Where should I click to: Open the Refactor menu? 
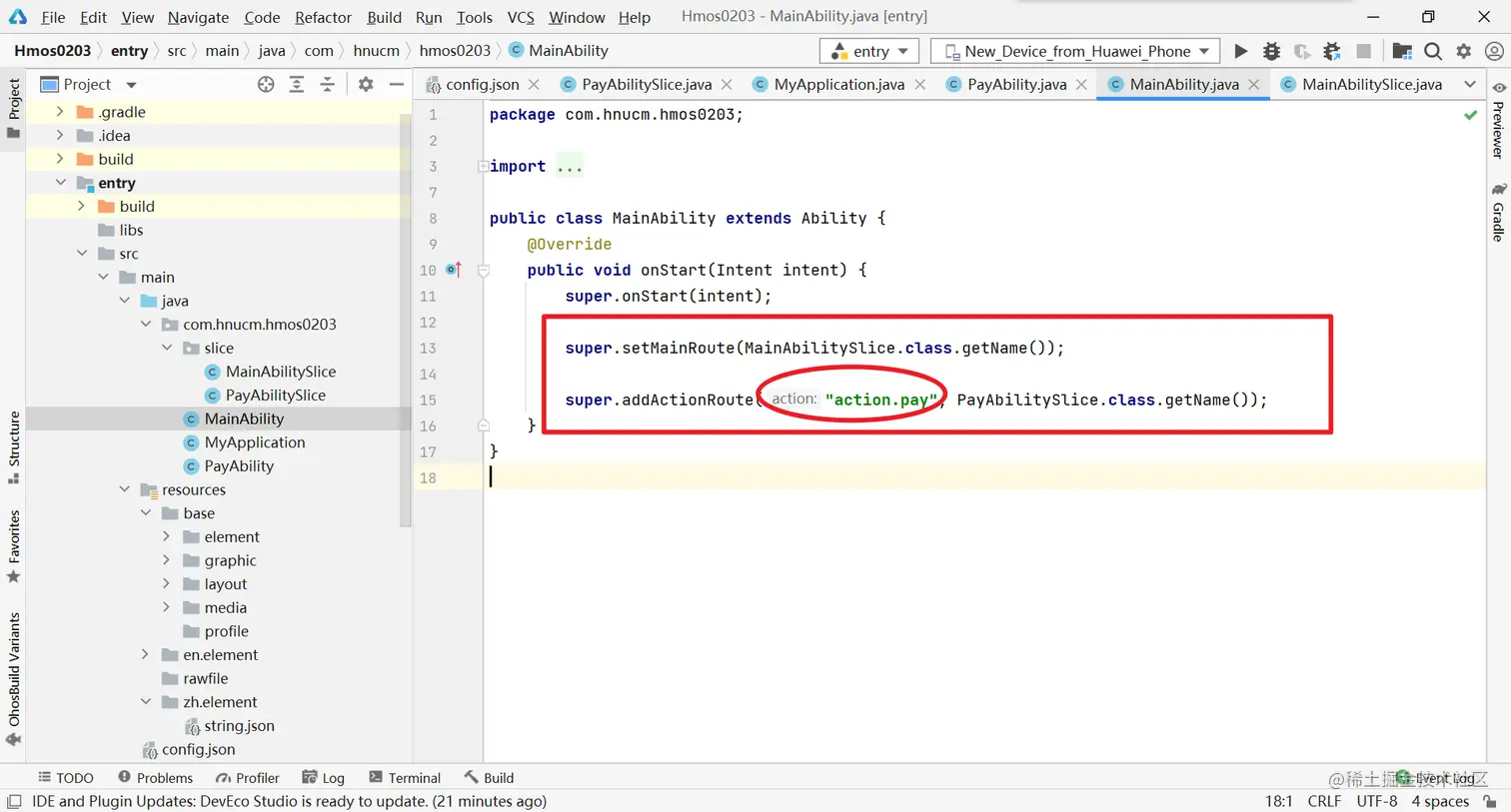(x=323, y=17)
